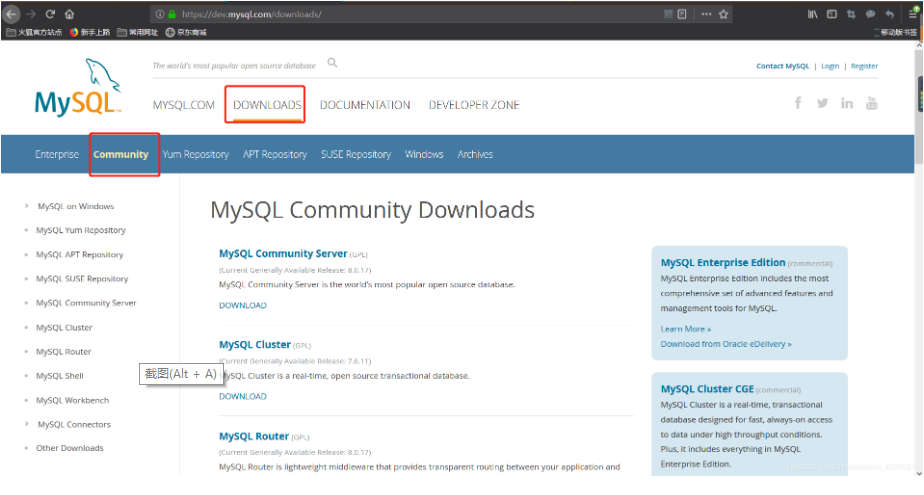Open the 常用网址 bookmark folder
The image size is (924, 495).
[137, 32]
